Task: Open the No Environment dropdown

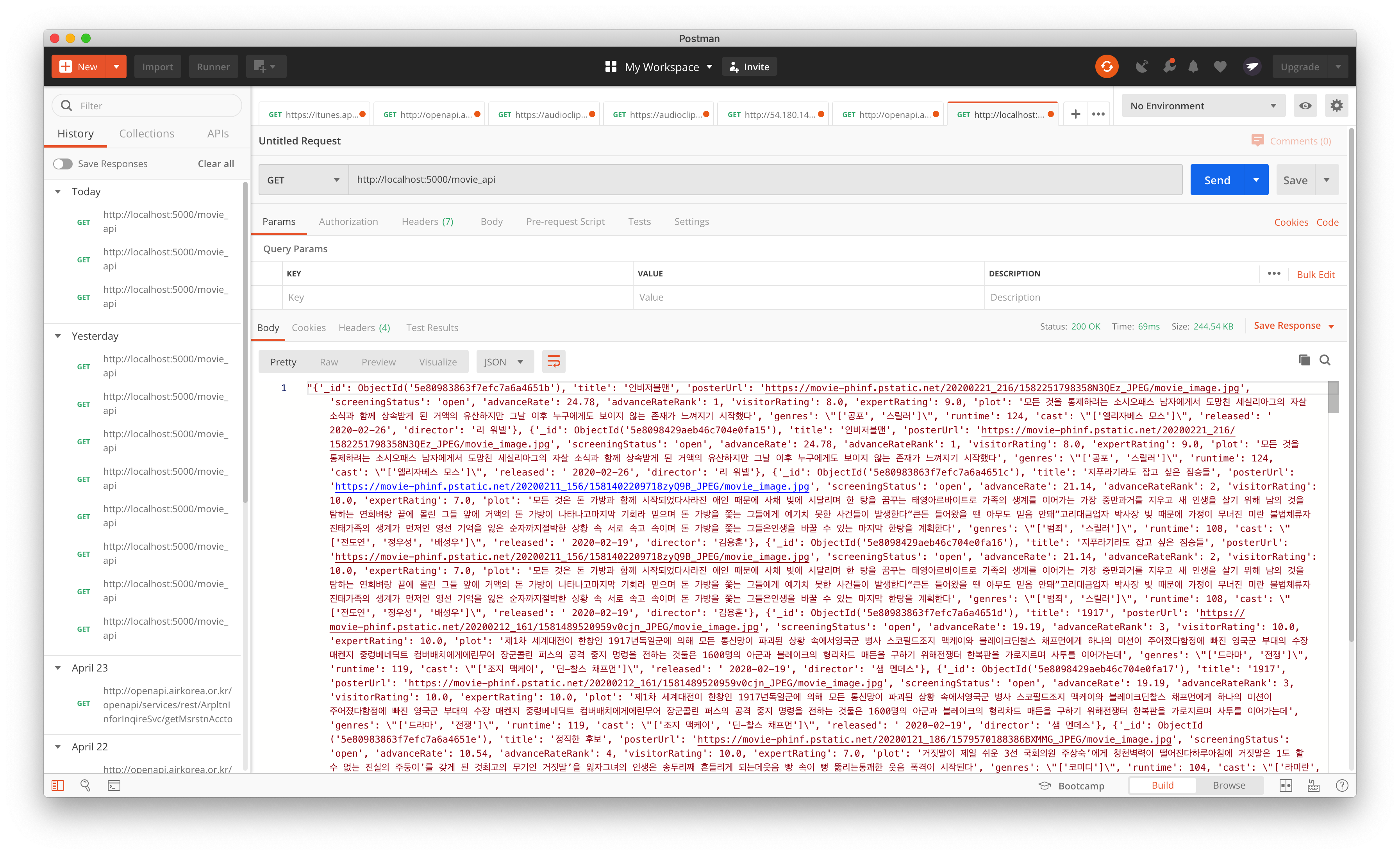Action: point(1203,105)
